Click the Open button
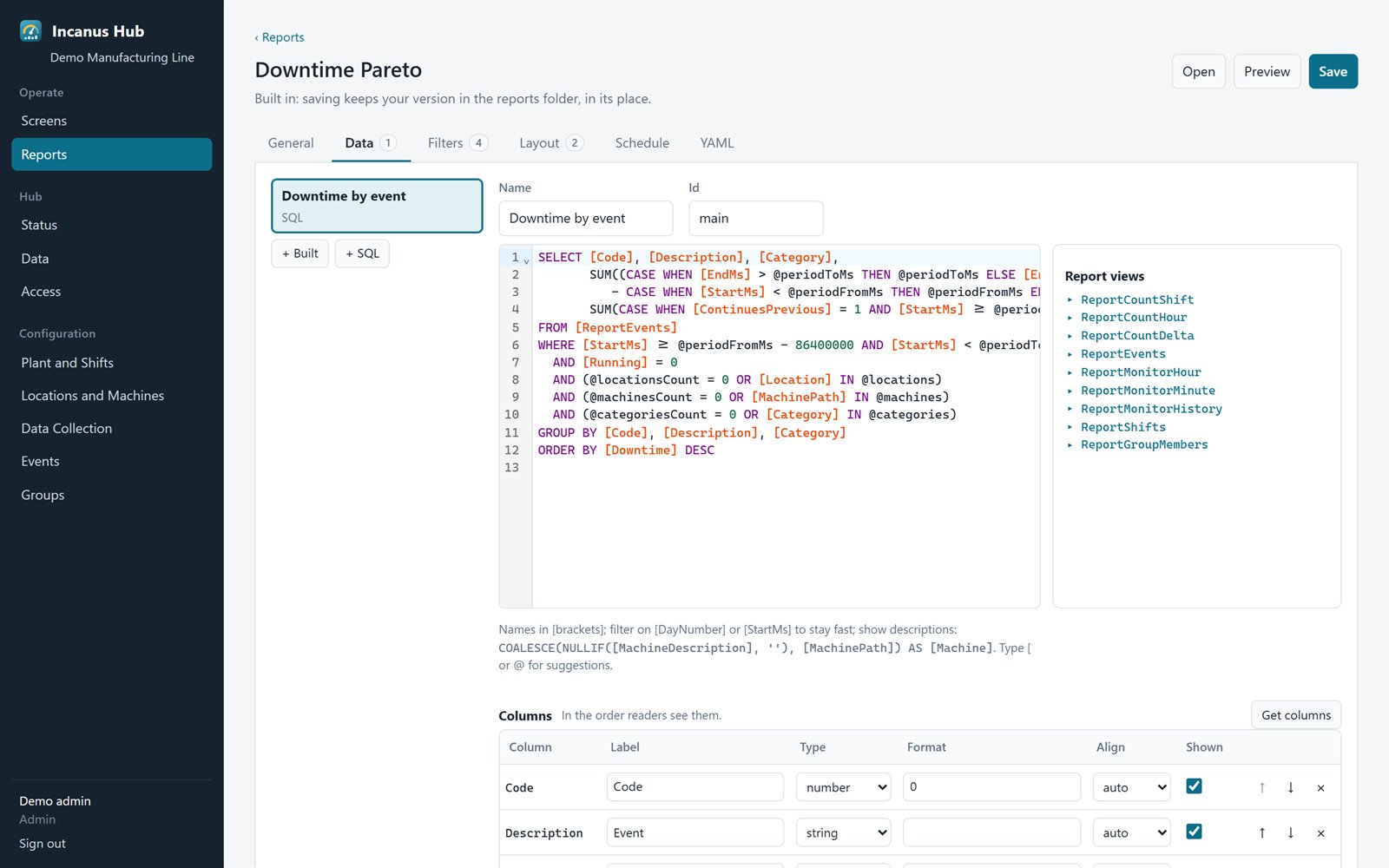This screenshot has height=868, width=1389. pos(1198,71)
